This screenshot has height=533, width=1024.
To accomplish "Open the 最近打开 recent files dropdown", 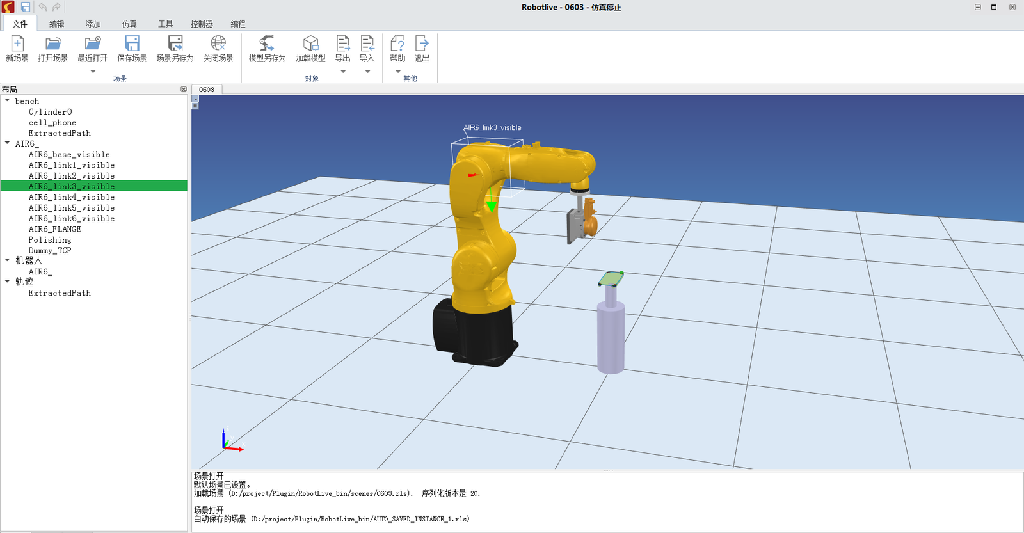I will 93,70.
